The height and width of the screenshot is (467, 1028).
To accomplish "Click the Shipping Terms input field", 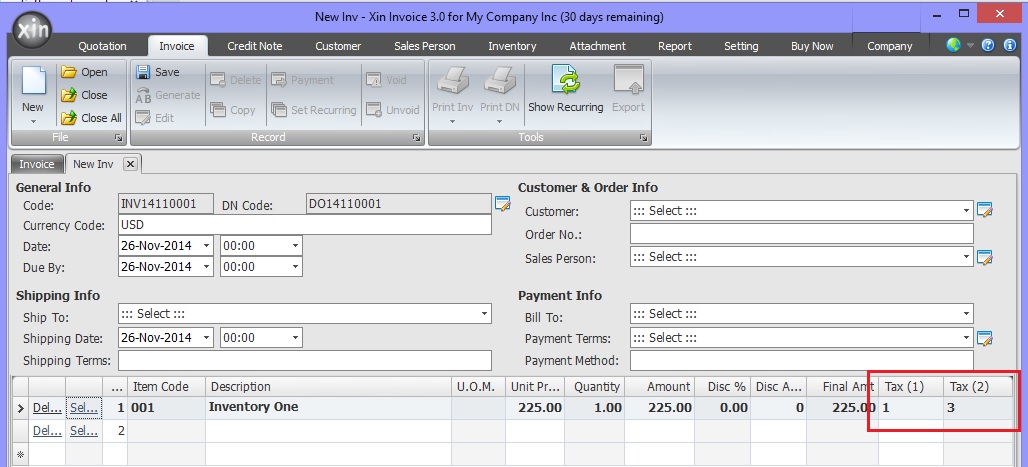I will [305, 361].
